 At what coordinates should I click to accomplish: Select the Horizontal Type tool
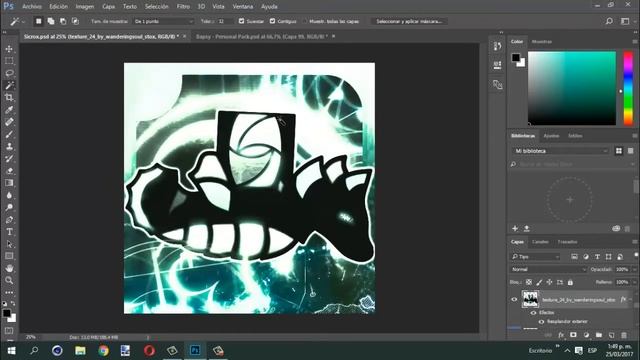9,232
